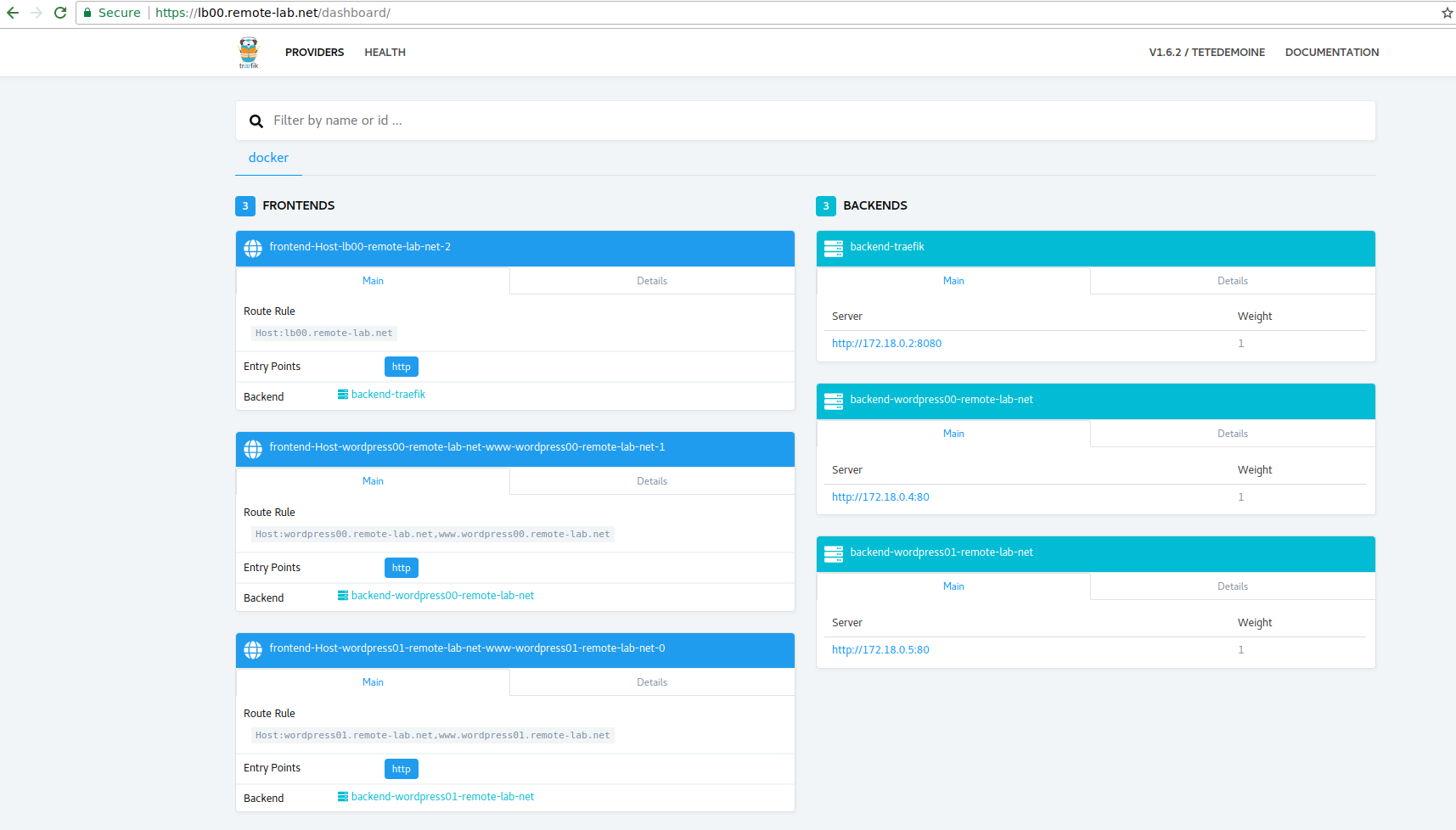Focus the Filter by name or id field
Image resolution: width=1456 pixels, height=830 pixels.
point(805,121)
